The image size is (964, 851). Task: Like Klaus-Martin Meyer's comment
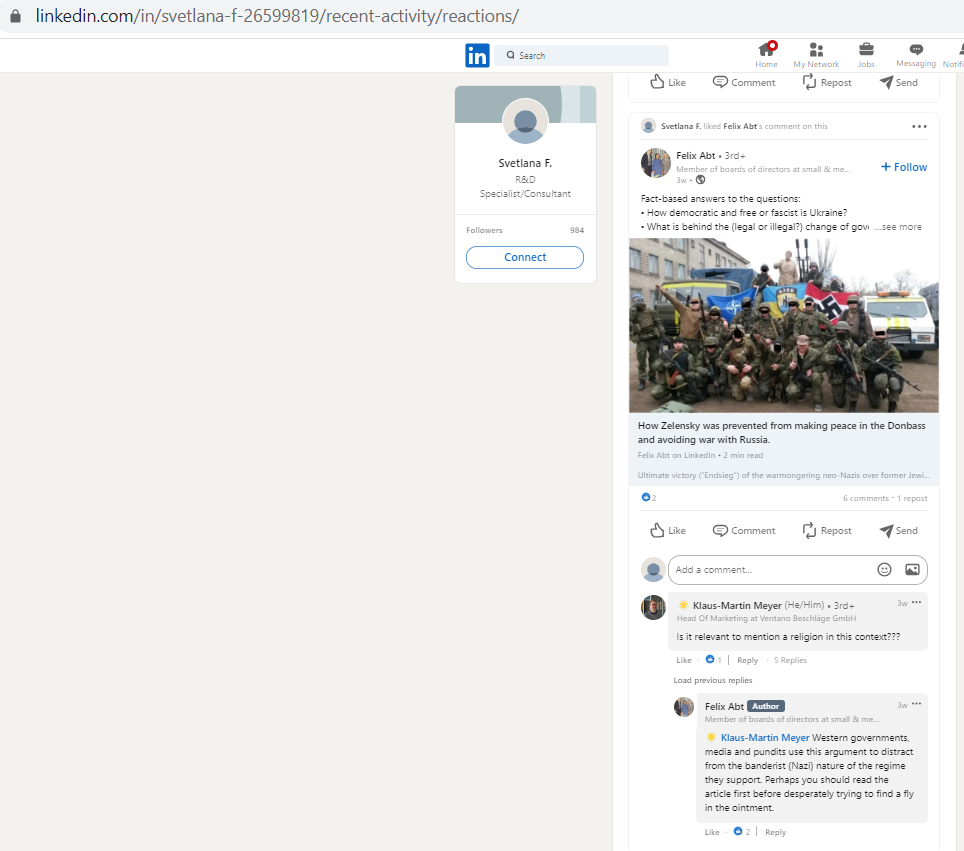tap(684, 660)
